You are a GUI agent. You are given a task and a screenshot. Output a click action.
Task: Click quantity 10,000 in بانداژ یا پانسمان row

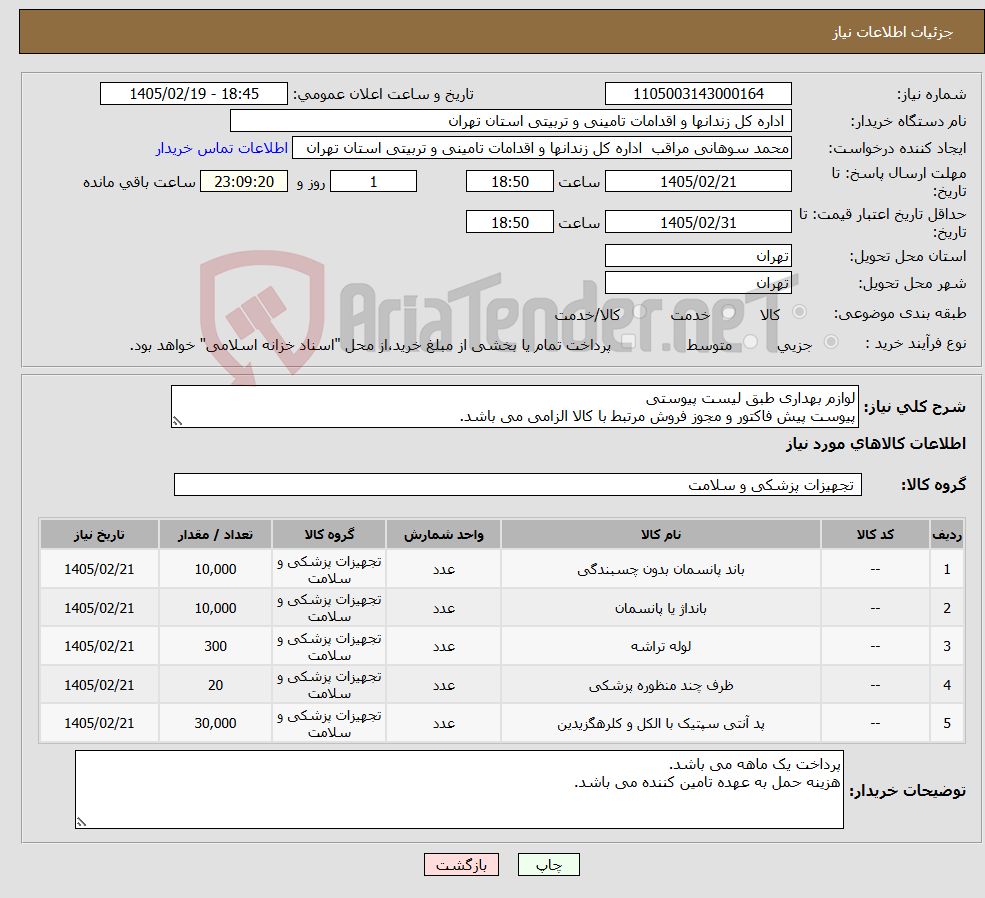(215, 608)
